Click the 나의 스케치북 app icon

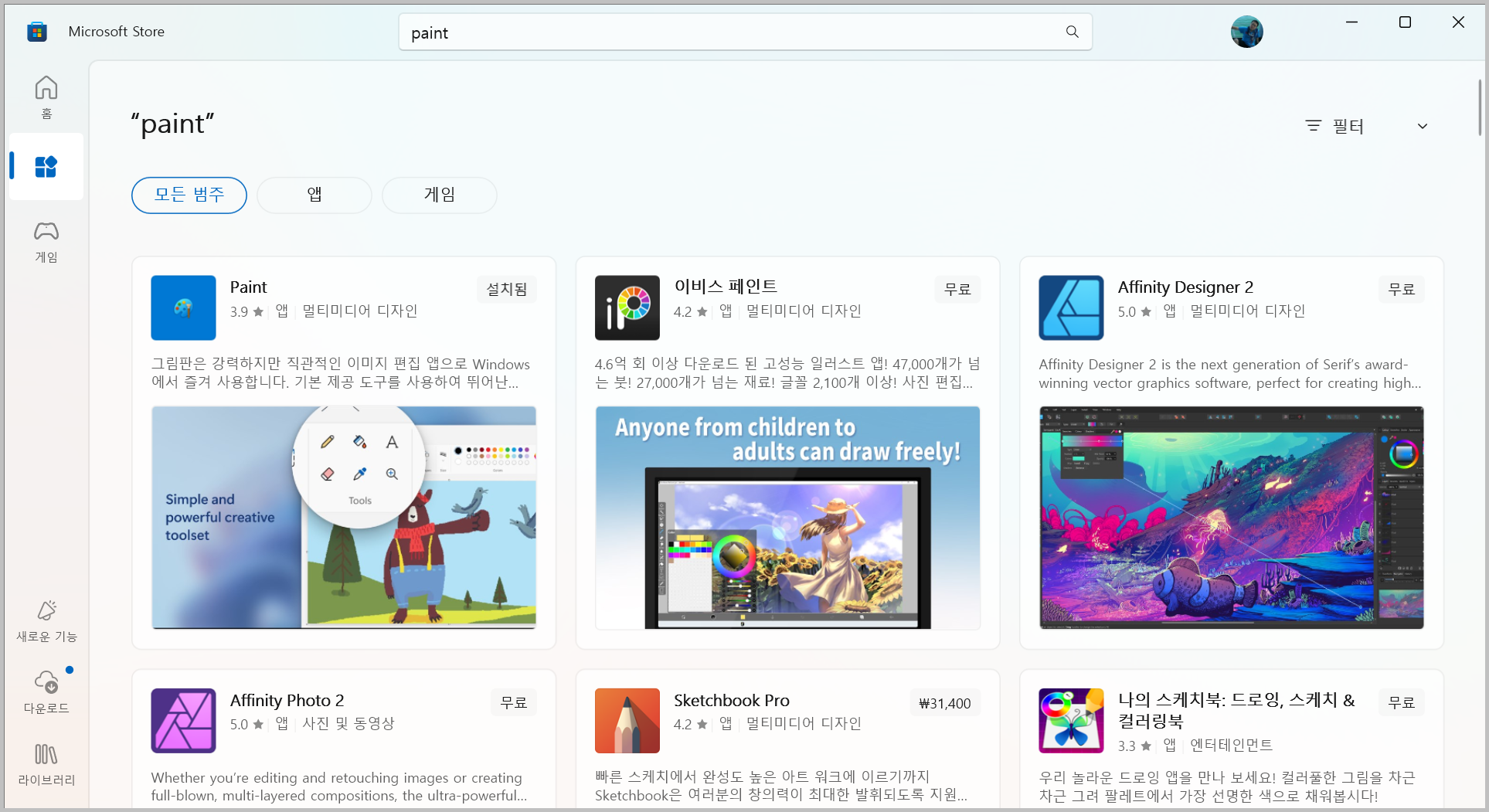click(x=1071, y=721)
